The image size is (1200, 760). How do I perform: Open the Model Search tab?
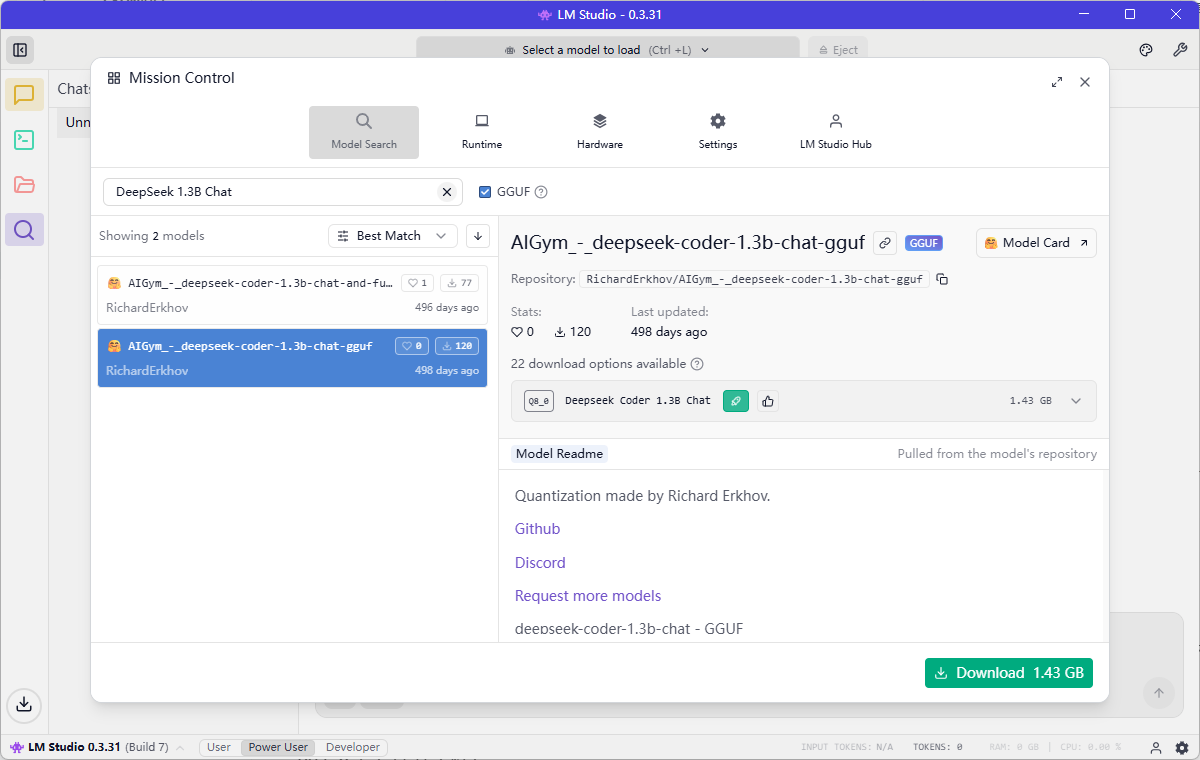tap(364, 132)
